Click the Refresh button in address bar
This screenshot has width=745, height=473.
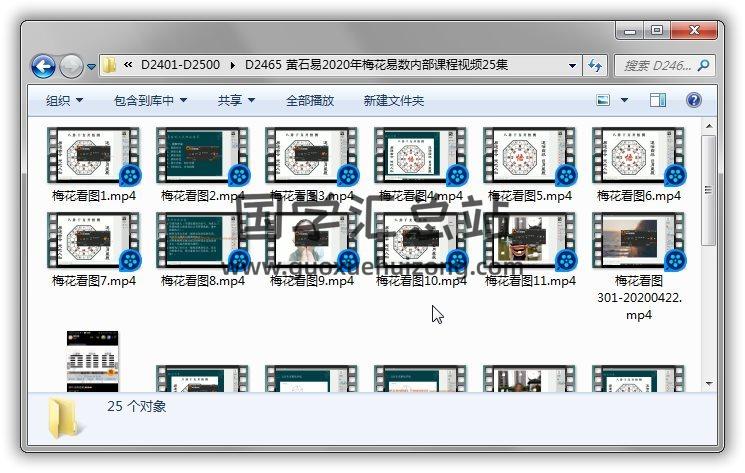[595, 66]
